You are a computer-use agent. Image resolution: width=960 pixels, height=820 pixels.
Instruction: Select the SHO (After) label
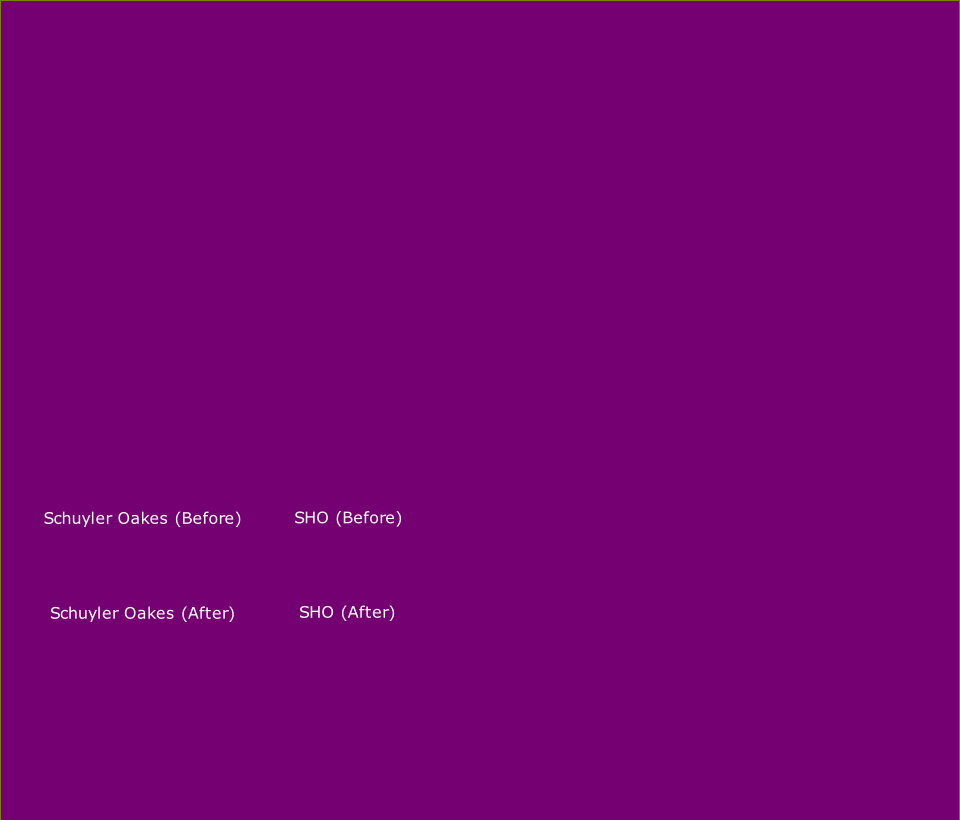pyautogui.click(x=347, y=612)
